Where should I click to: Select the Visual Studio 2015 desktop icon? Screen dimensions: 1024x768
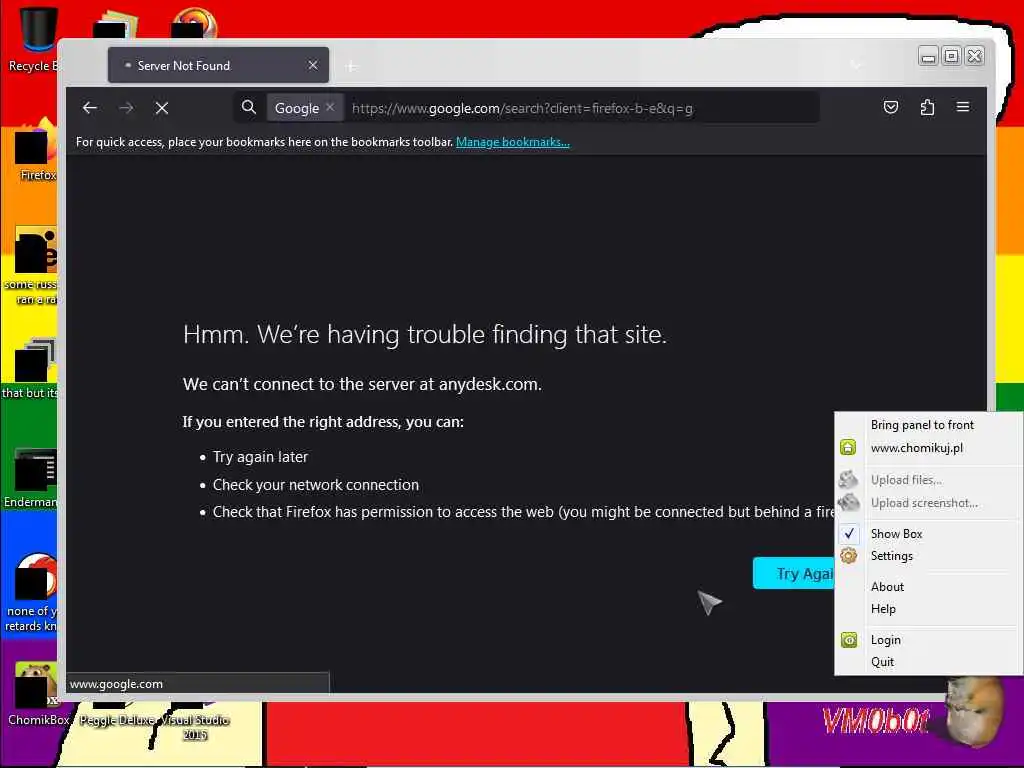coord(195,718)
